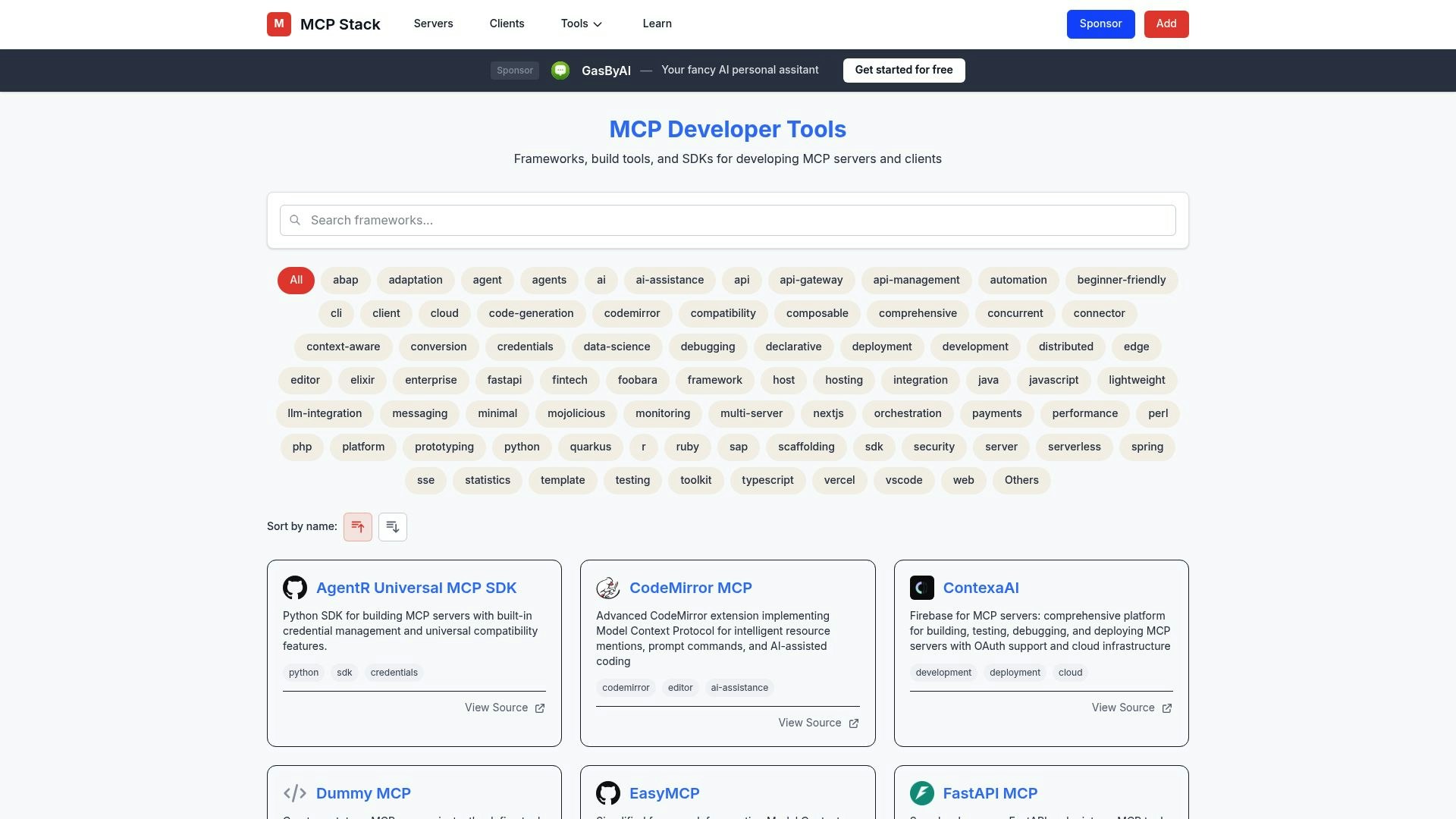The width and height of the screenshot is (1456, 819).
Task: Open CodeMirror MCP title link
Action: [691, 588]
